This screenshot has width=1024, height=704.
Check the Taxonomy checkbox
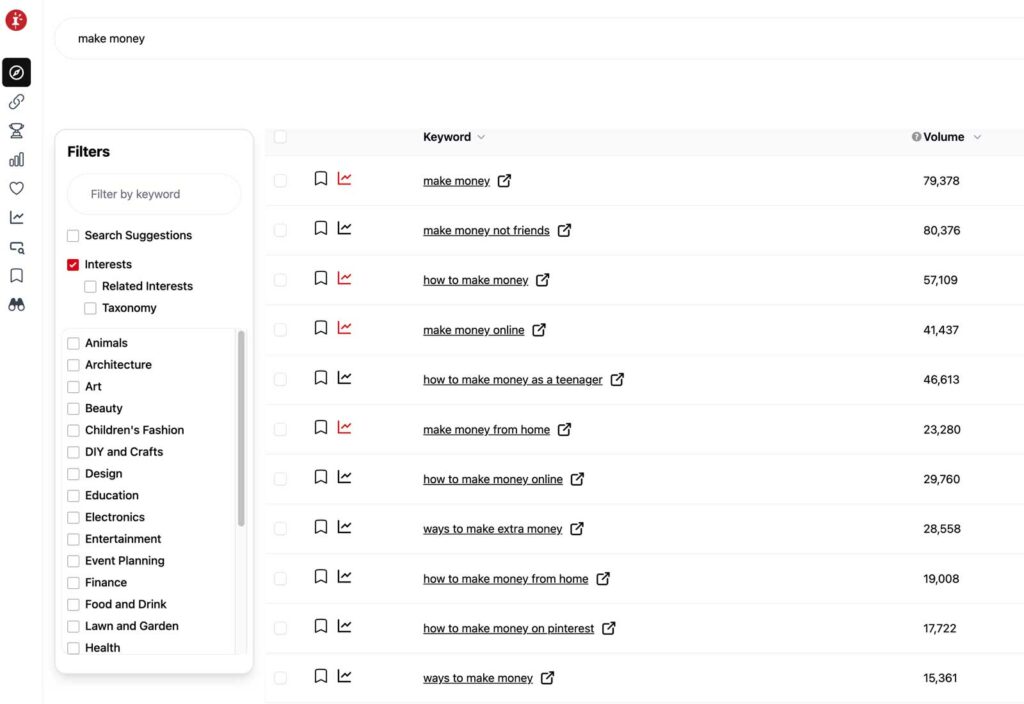(x=90, y=308)
